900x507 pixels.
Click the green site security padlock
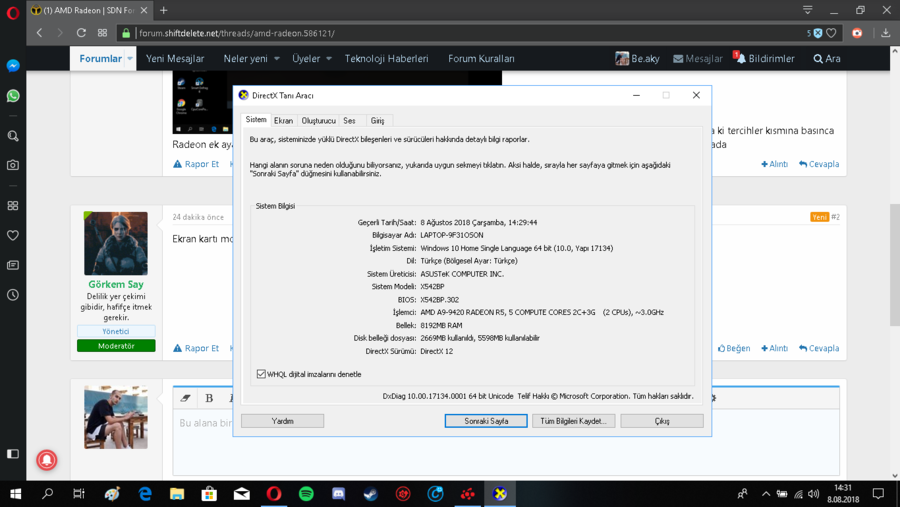(126, 33)
